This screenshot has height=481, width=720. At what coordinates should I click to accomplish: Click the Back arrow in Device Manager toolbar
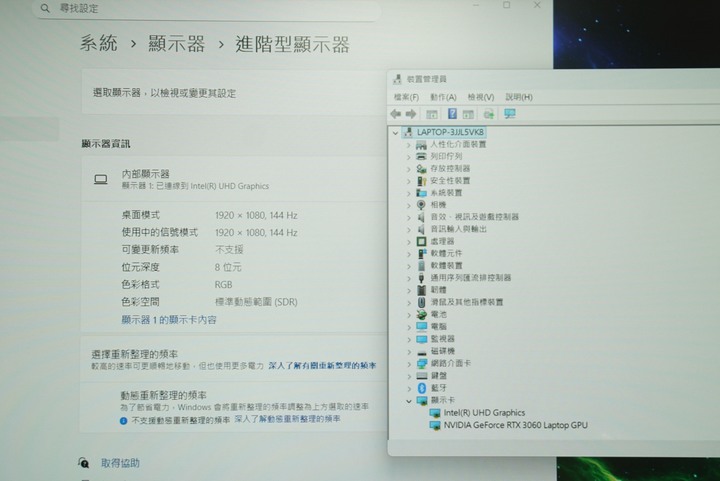[x=395, y=114]
